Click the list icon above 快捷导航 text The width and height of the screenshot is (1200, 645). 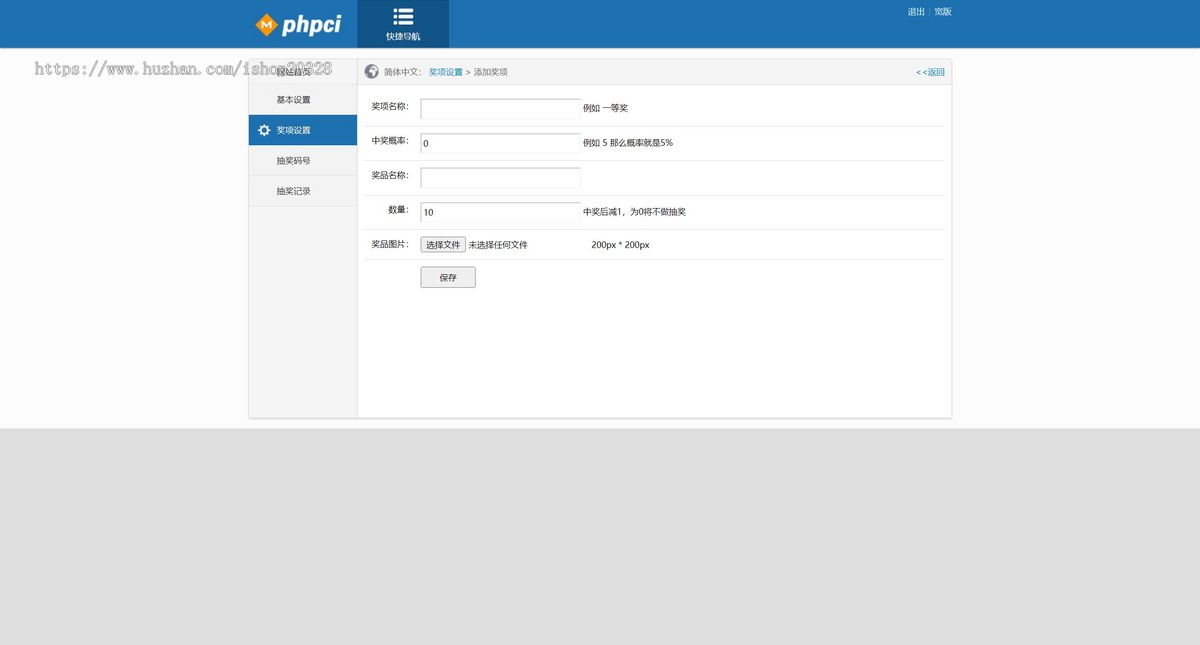pos(403,14)
